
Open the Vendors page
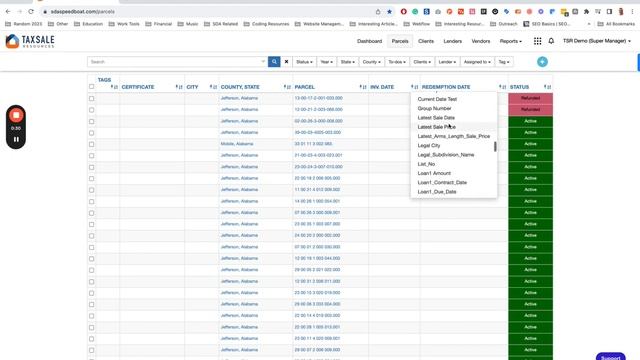[x=481, y=41]
